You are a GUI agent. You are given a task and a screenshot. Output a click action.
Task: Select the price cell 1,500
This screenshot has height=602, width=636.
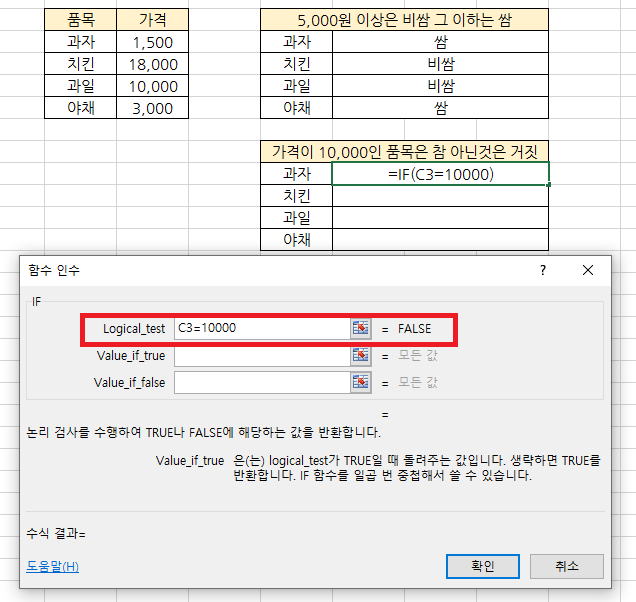[x=153, y=42]
